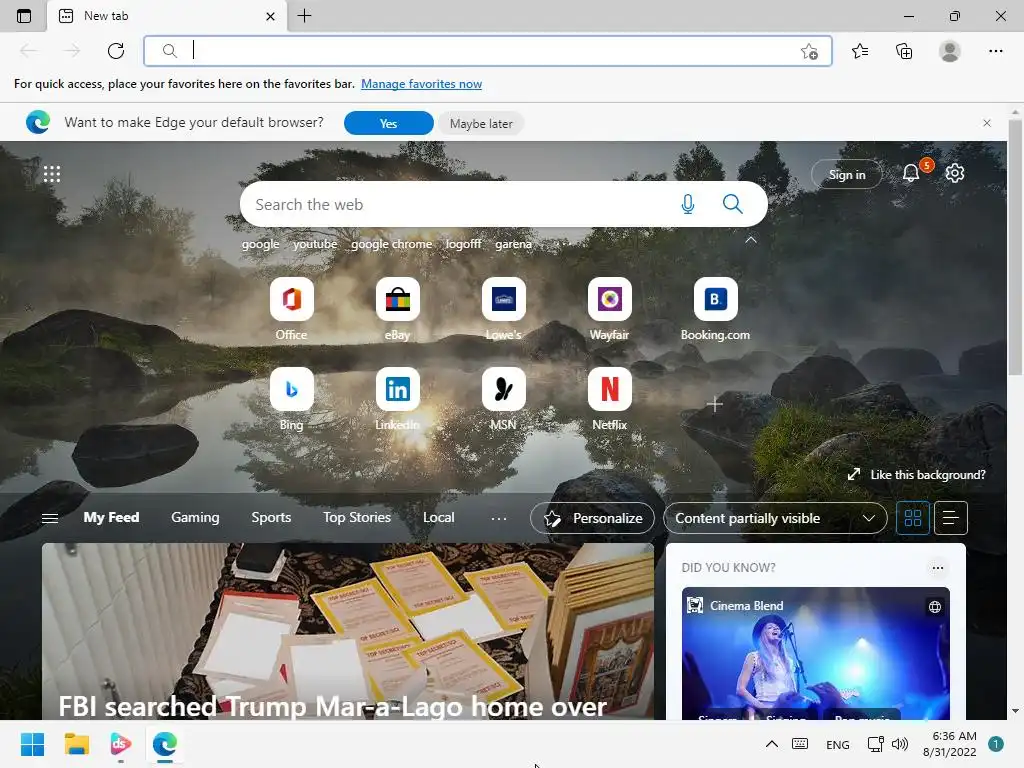1024x768 pixels.
Task: Switch feed to grid view
Action: (x=912, y=518)
